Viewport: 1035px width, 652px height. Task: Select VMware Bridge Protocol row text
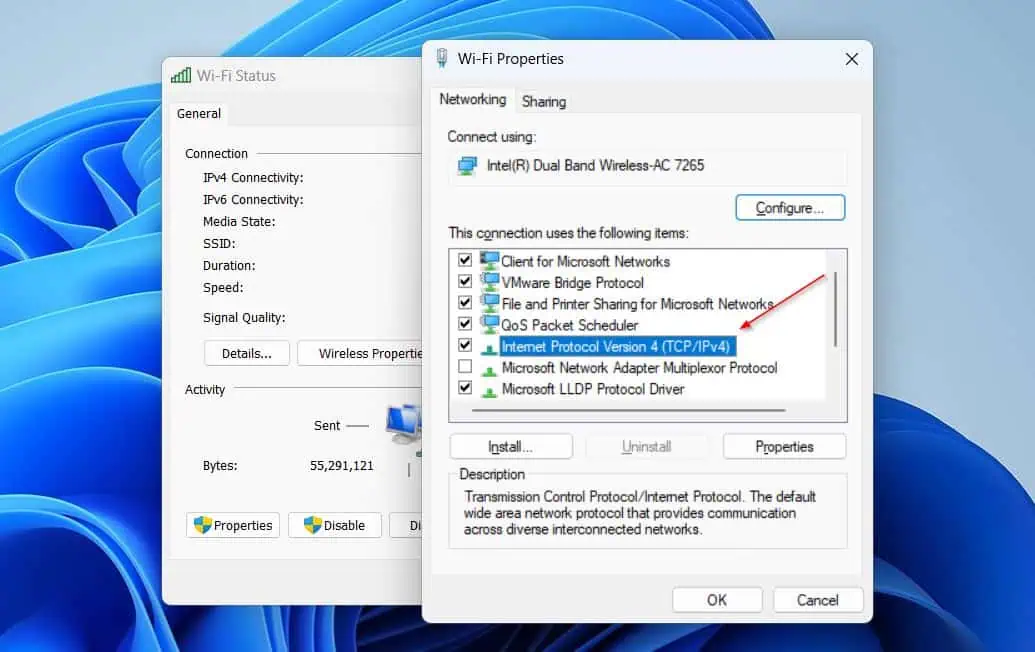(572, 282)
